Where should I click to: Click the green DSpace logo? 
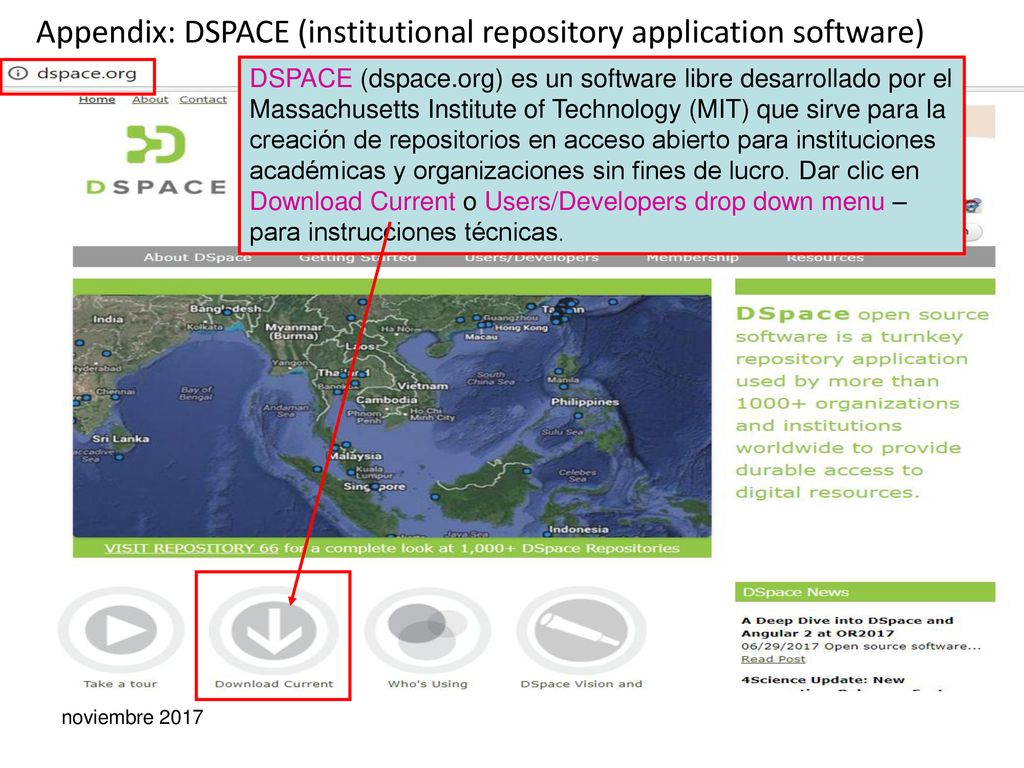pyautogui.click(x=156, y=161)
